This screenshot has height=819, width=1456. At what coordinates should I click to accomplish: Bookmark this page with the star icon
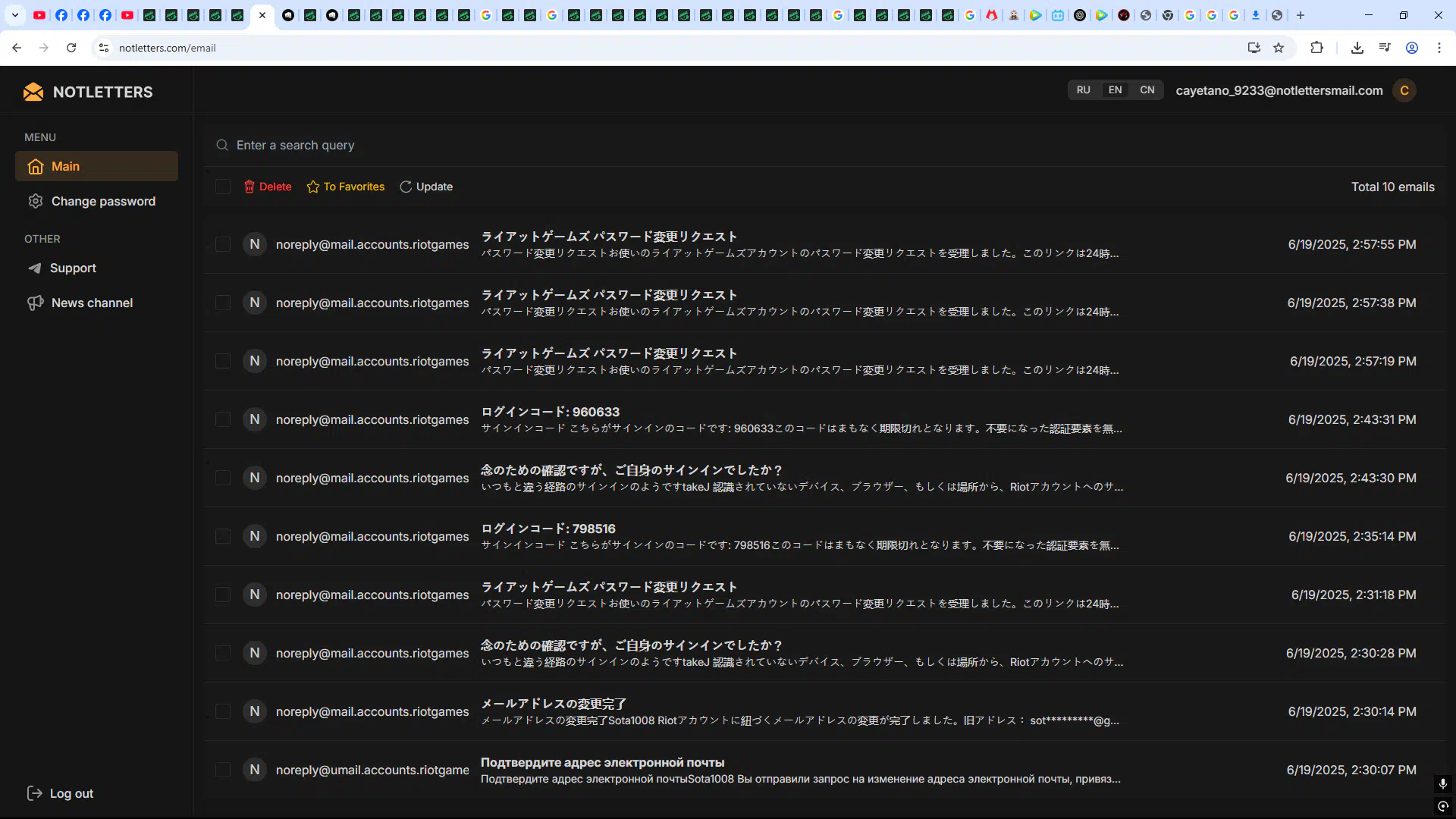coord(1279,48)
